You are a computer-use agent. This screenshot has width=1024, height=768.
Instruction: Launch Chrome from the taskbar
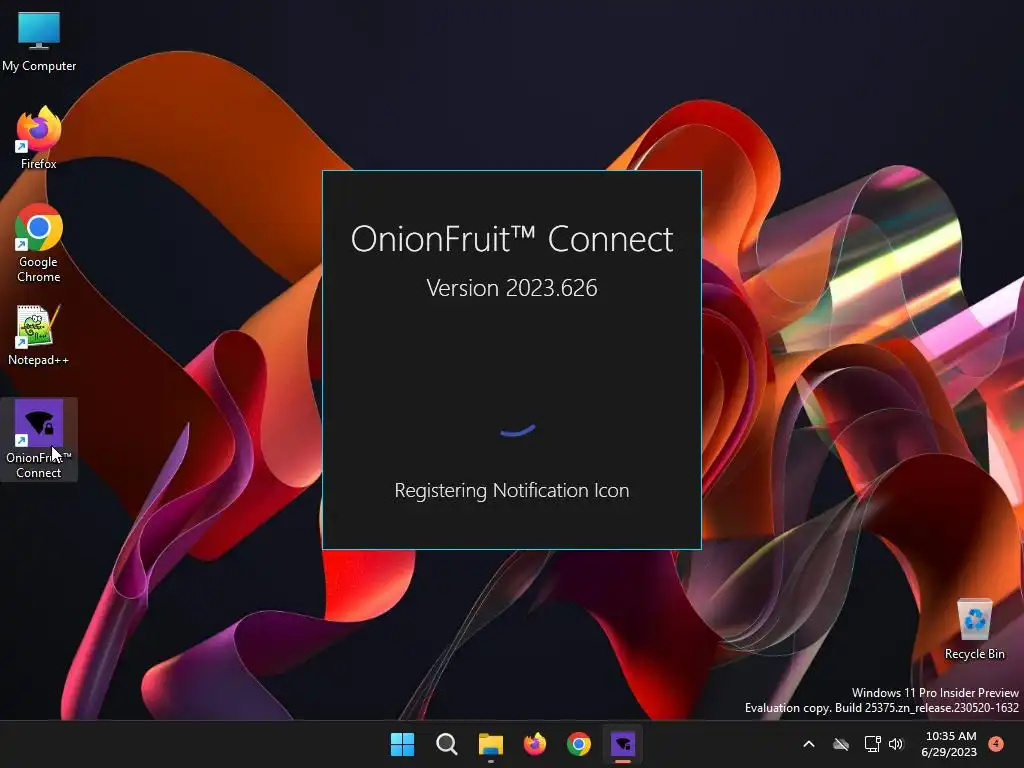click(579, 744)
